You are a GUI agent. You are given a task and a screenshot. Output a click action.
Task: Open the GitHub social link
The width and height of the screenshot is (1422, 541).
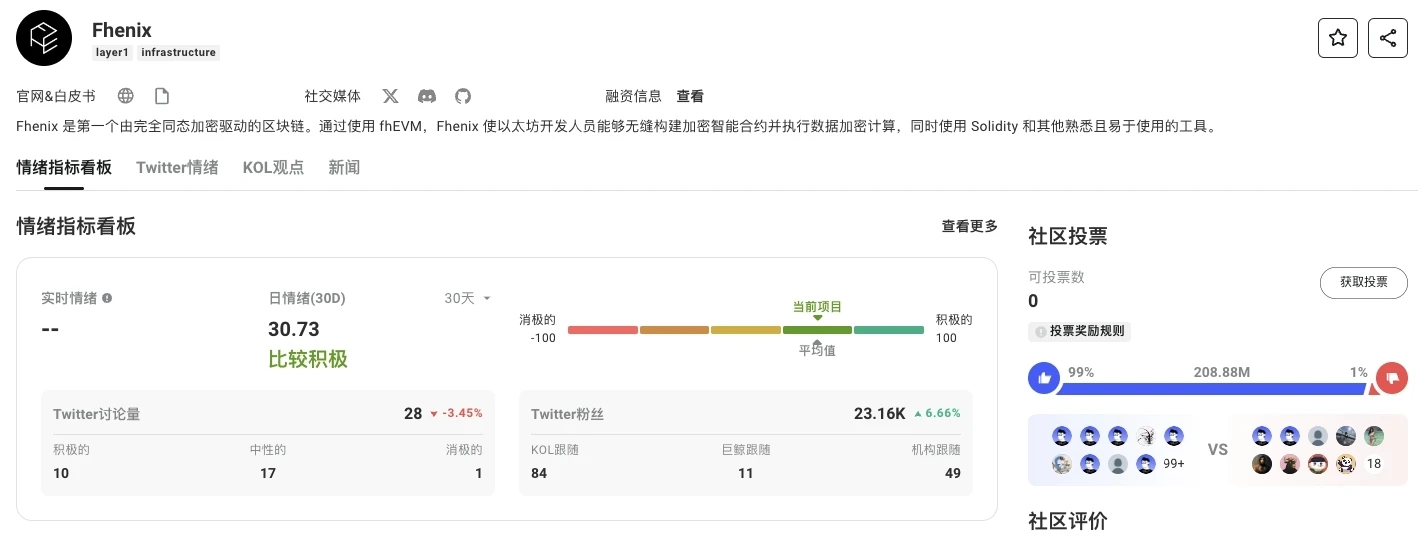[463, 96]
